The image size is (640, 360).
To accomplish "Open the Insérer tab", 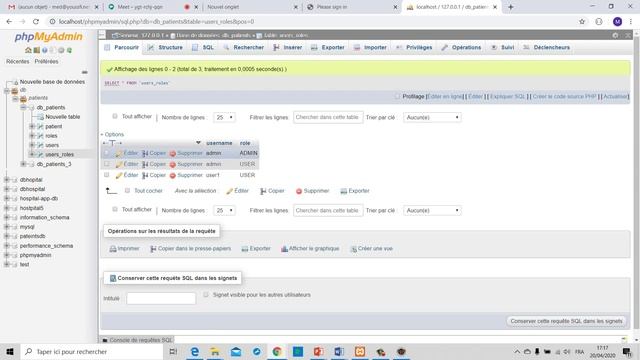I will point(288,48).
